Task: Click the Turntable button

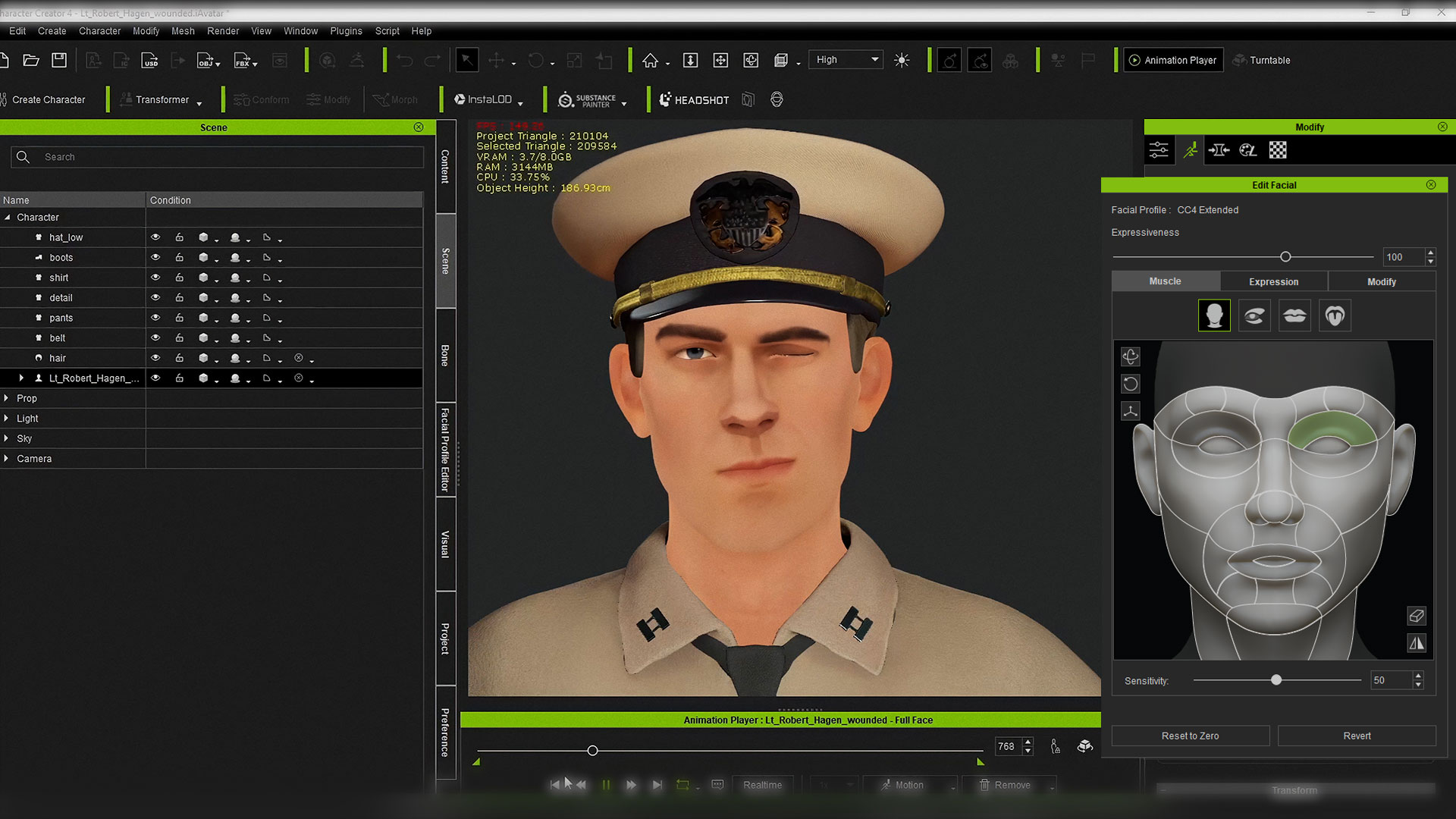Action: pyautogui.click(x=1262, y=60)
